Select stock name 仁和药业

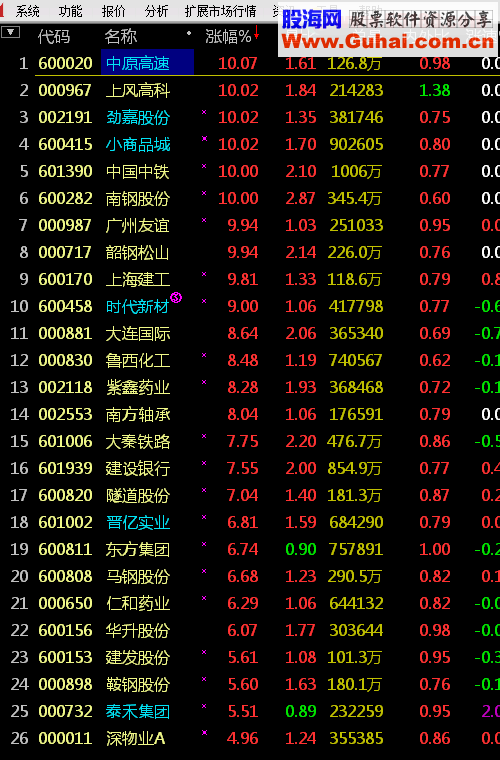pos(138,603)
